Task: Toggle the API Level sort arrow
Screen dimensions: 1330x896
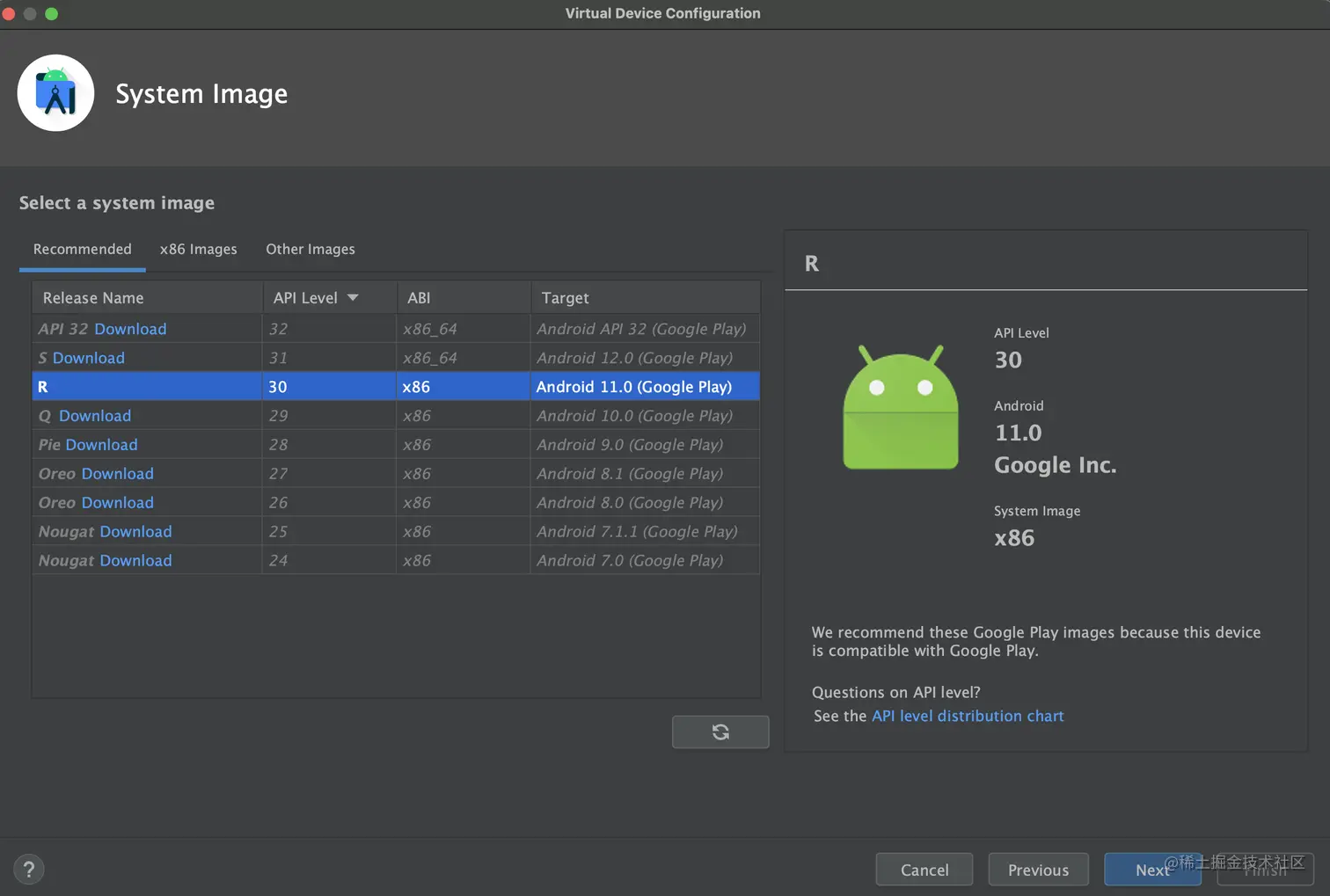Action: (x=353, y=298)
